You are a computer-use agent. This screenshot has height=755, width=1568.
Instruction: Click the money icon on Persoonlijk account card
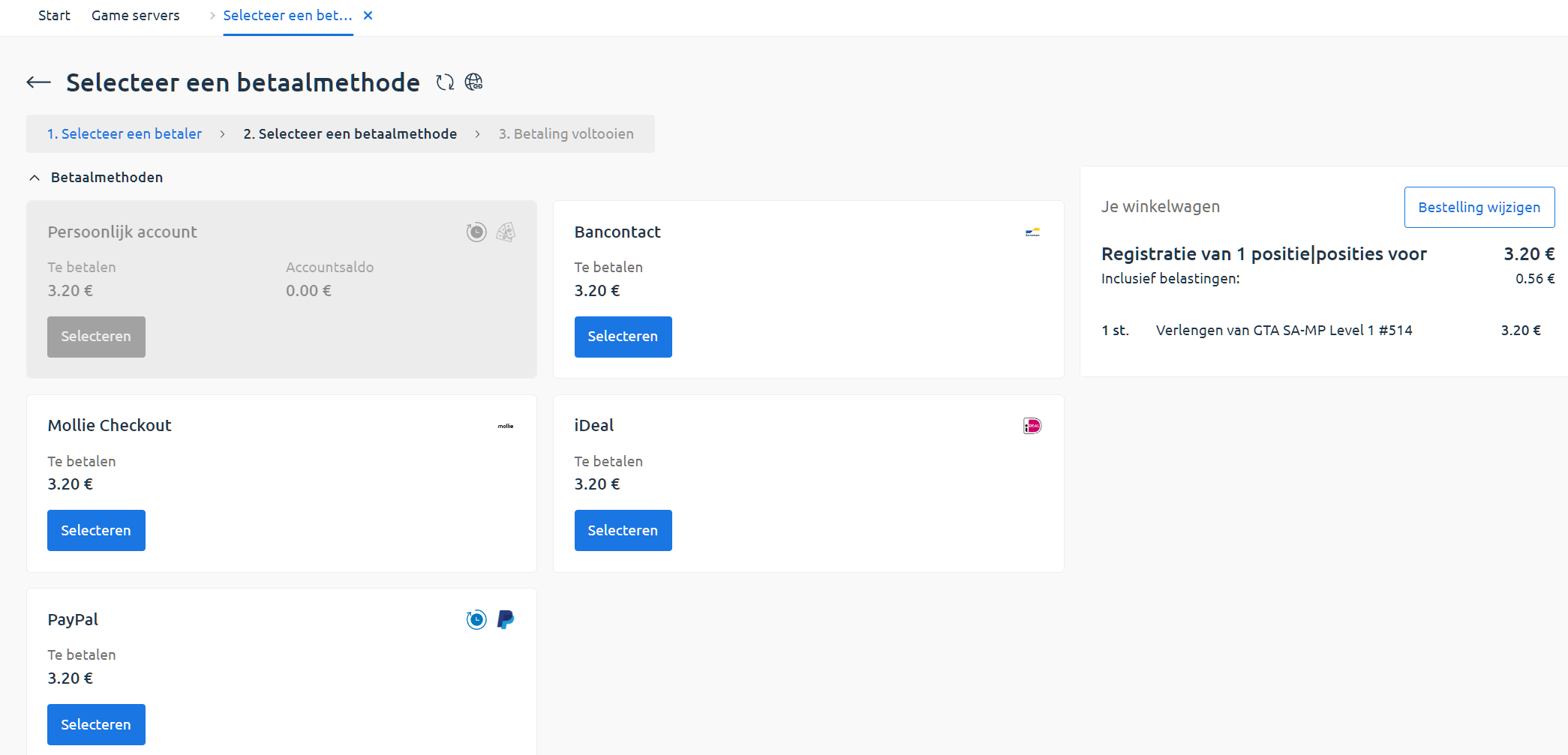[506, 232]
